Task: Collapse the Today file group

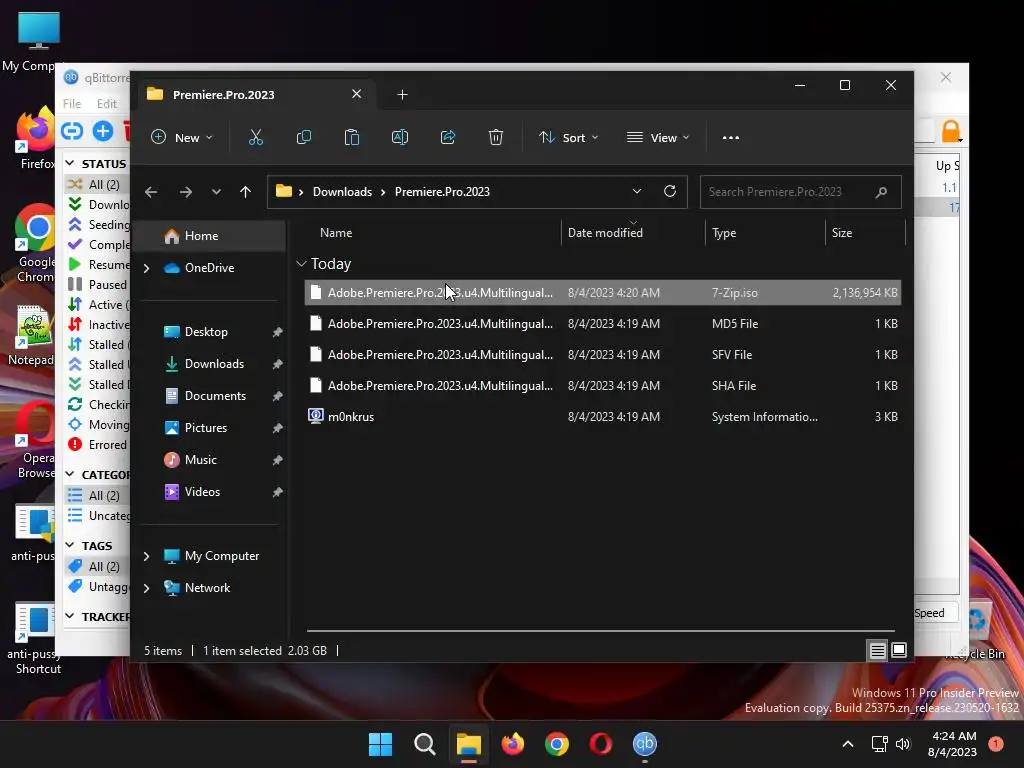Action: pyautogui.click(x=301, y=264)
